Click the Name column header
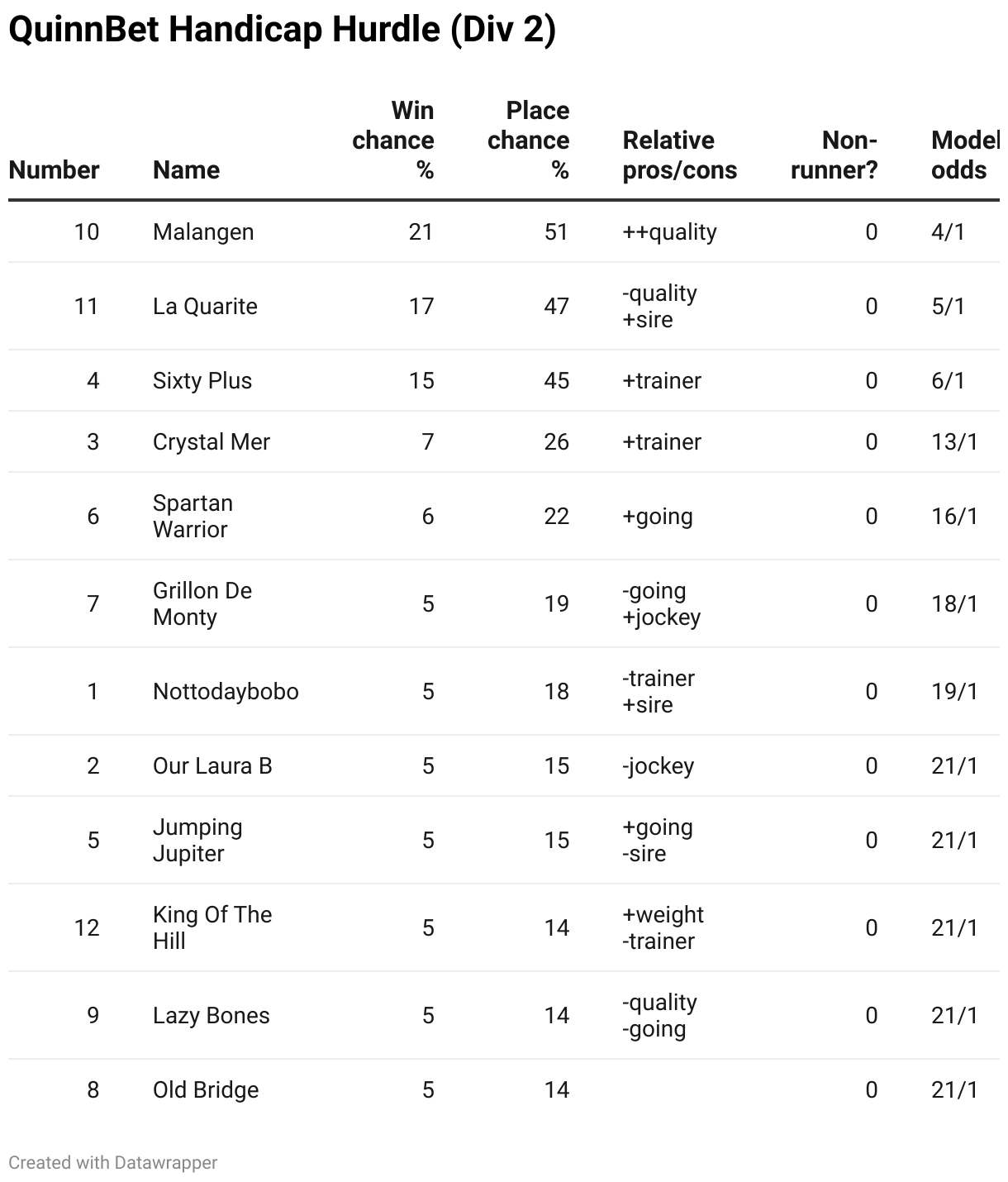1008x1182 pixels. [187, 169]
